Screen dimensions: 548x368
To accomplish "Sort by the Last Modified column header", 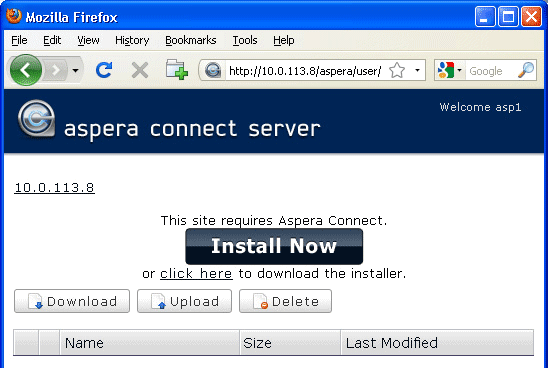I will click(x=437, y=343).
